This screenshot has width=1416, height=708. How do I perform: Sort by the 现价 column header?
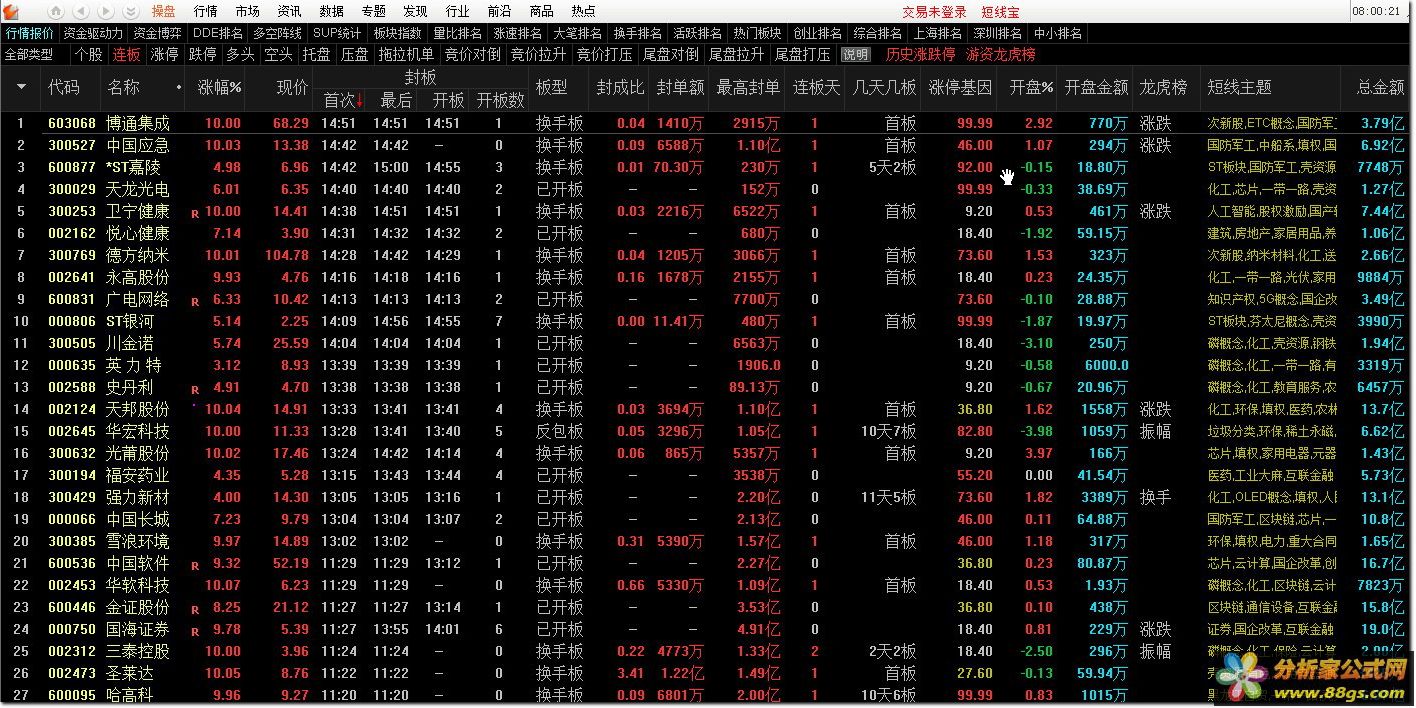[x=292, y=88]
